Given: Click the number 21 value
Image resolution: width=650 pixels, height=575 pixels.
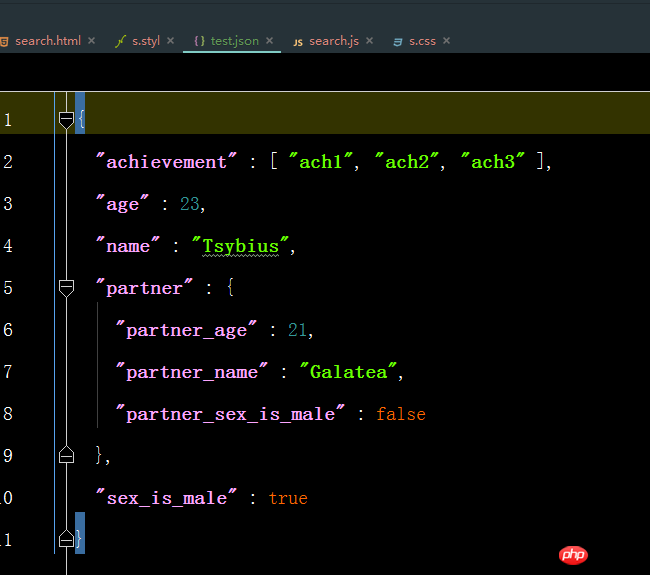Looking at the screenshot, I should tap(297, 330).
